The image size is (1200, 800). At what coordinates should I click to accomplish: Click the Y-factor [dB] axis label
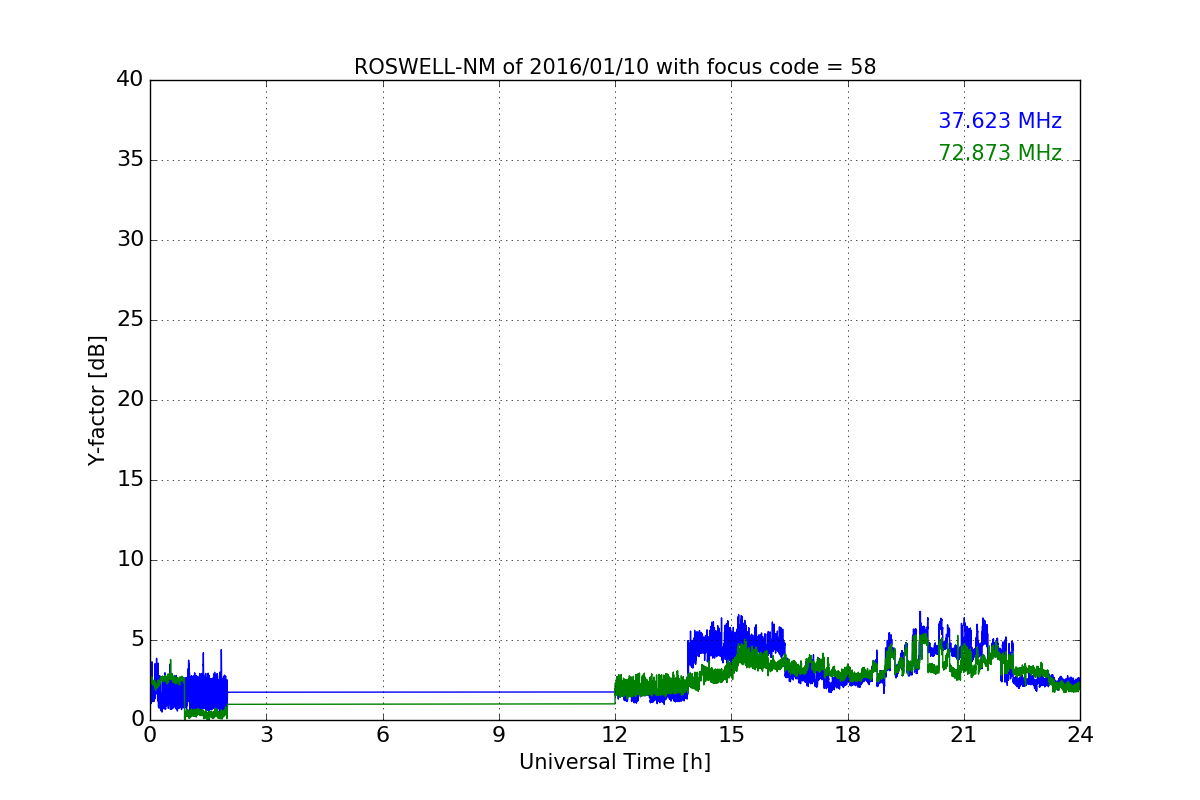(x=97, y=400)
